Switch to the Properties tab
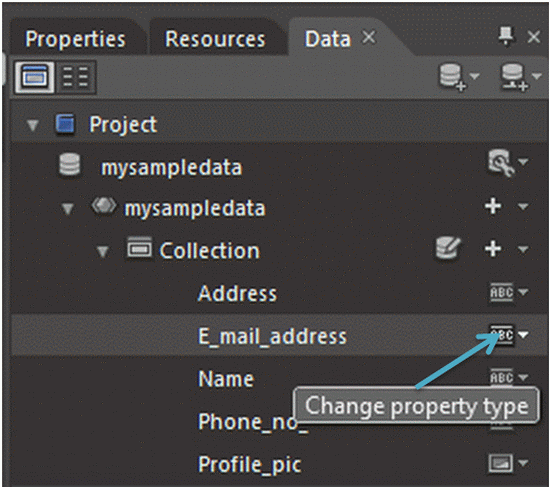 75,39
